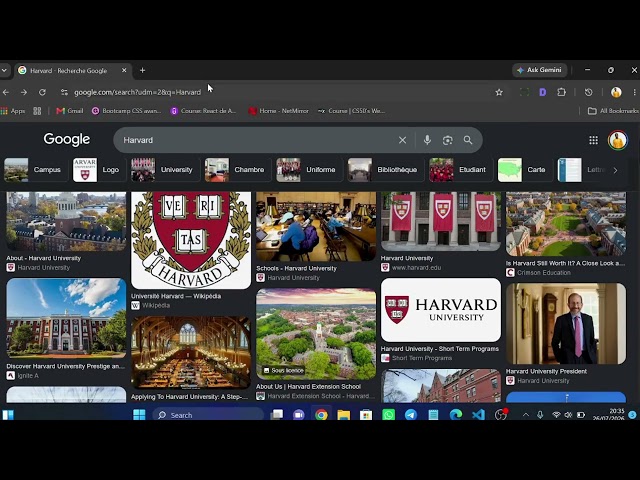Open Telegram from the taskbar

411,415
